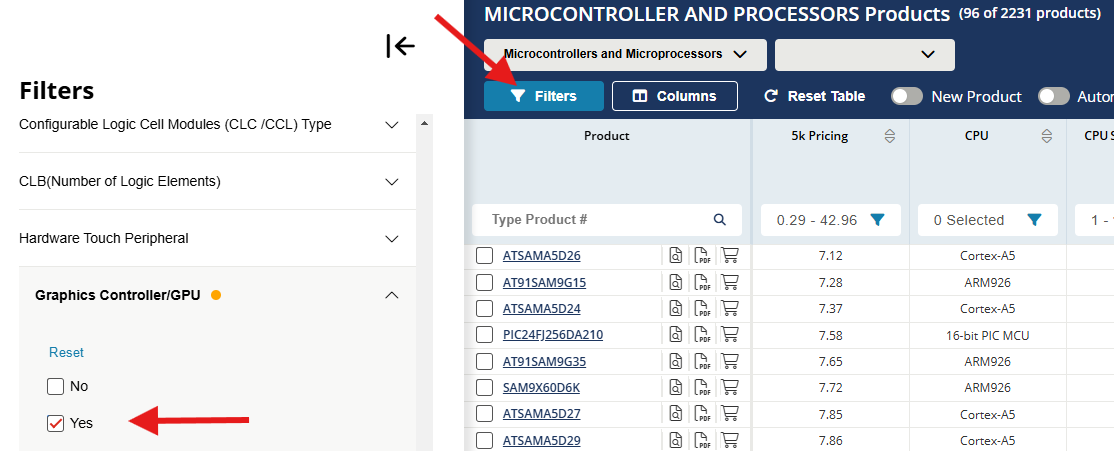Click the 7.58 price cell

click(x=830, y=335)
